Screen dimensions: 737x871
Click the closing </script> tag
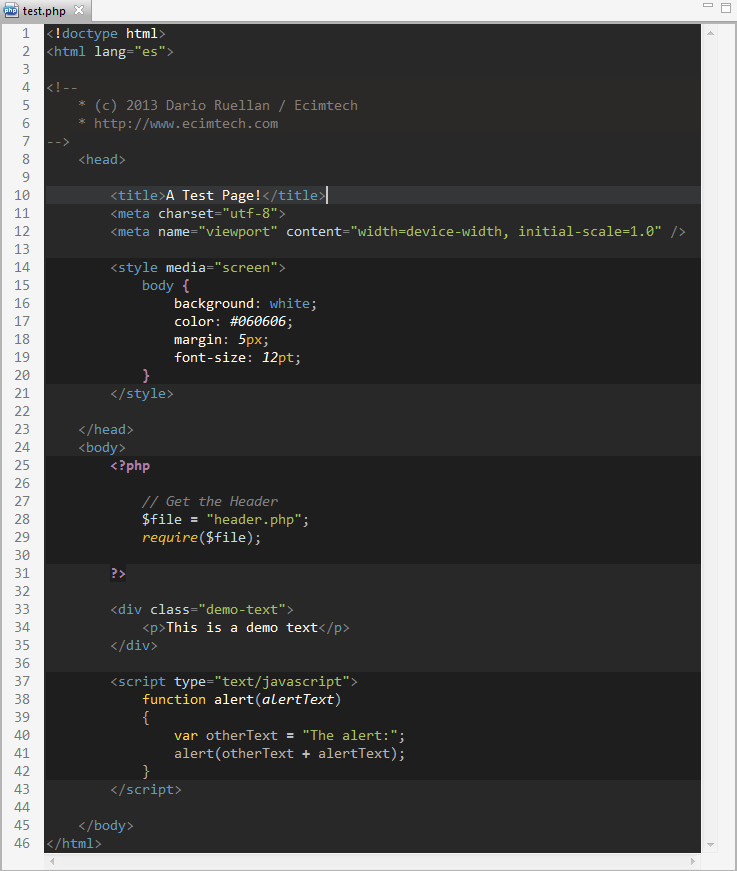146,789
